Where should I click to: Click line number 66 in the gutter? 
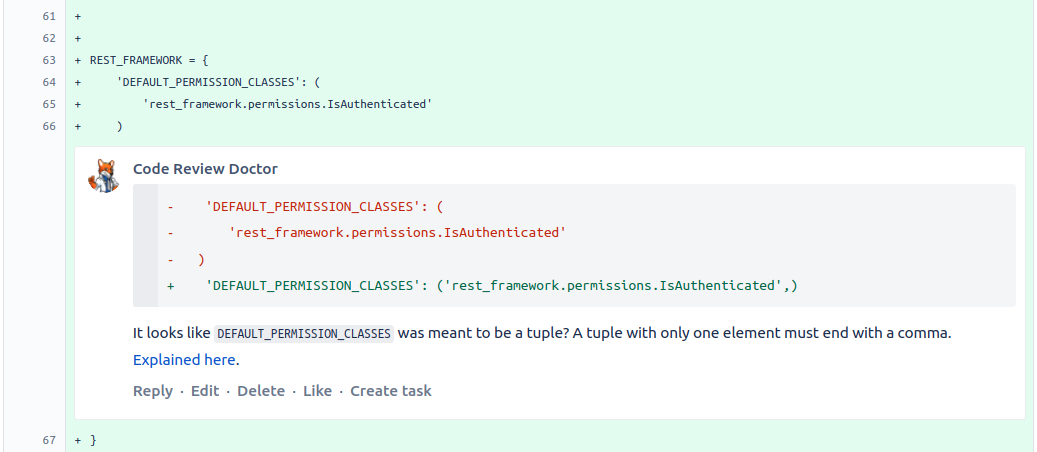[48, 126]
